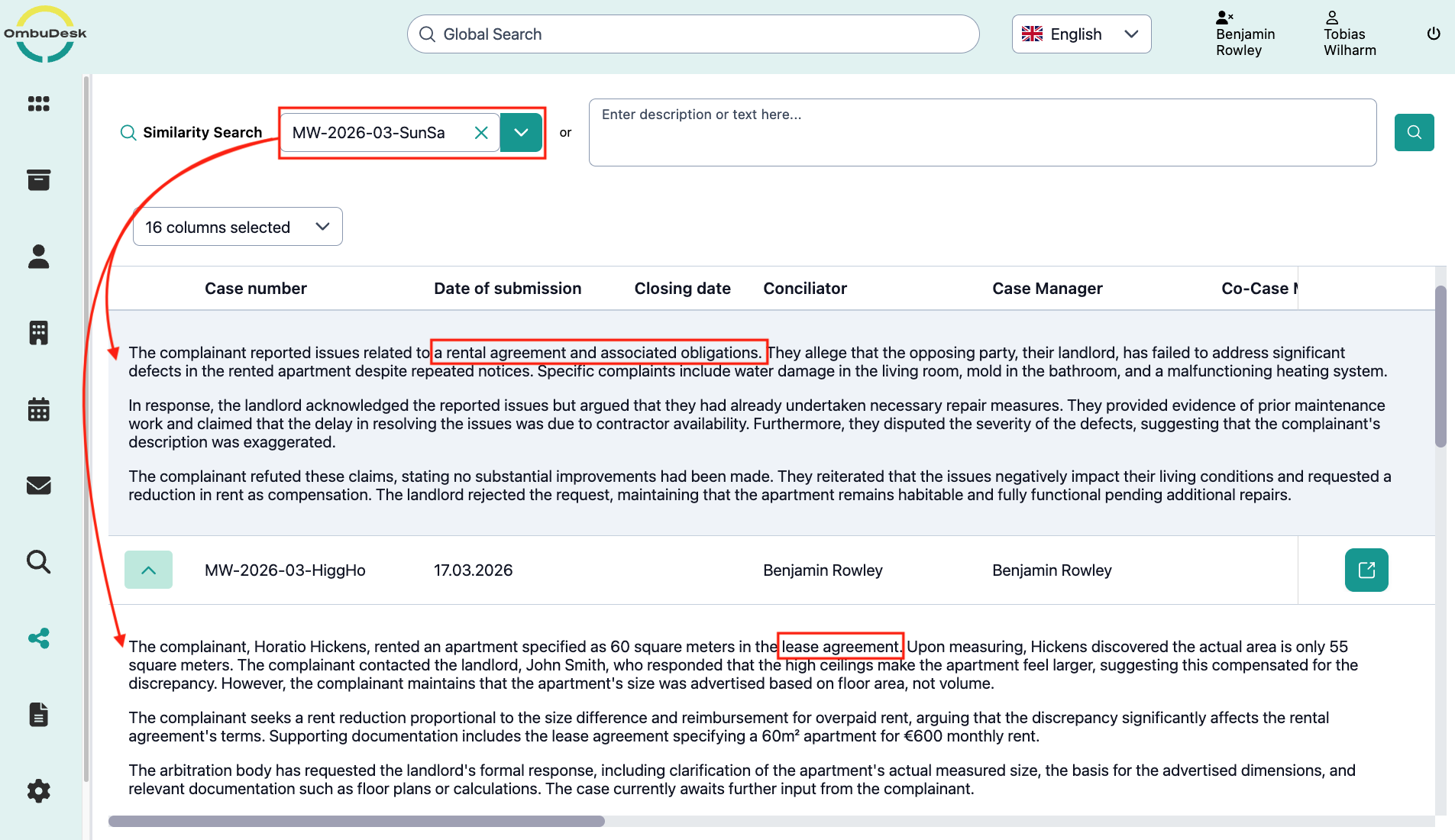Open the settings gear icon in sidebar
The width and height of the screenshot is (1455, 840).
pyautogui.click(x=39, y=791)
